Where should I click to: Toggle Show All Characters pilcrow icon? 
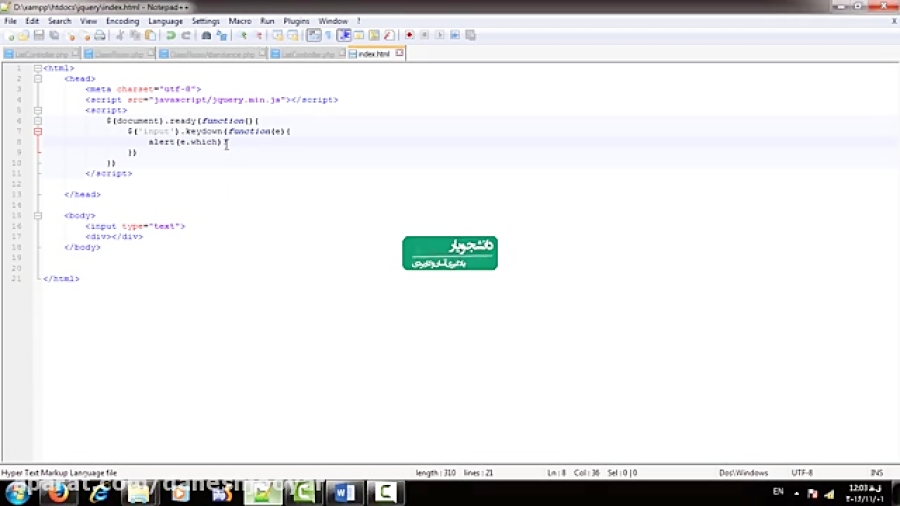point(328,36)
